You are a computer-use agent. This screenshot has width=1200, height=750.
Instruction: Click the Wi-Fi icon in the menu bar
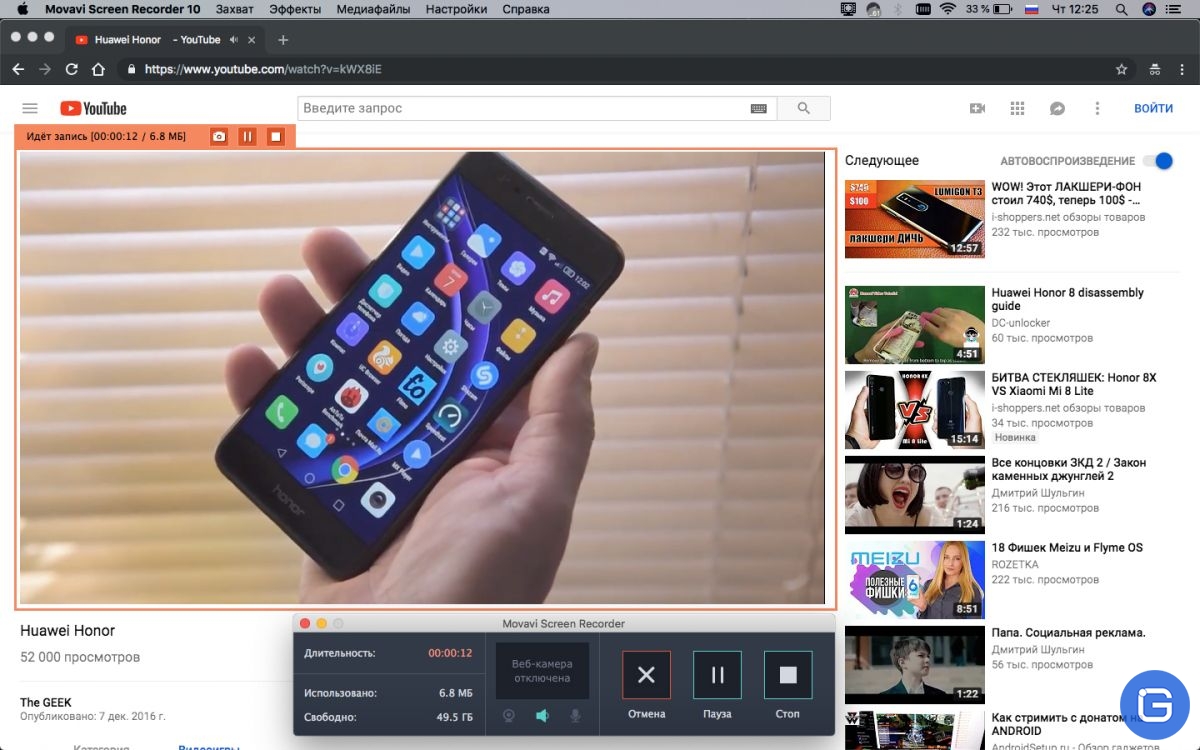[x=947, y=9]
